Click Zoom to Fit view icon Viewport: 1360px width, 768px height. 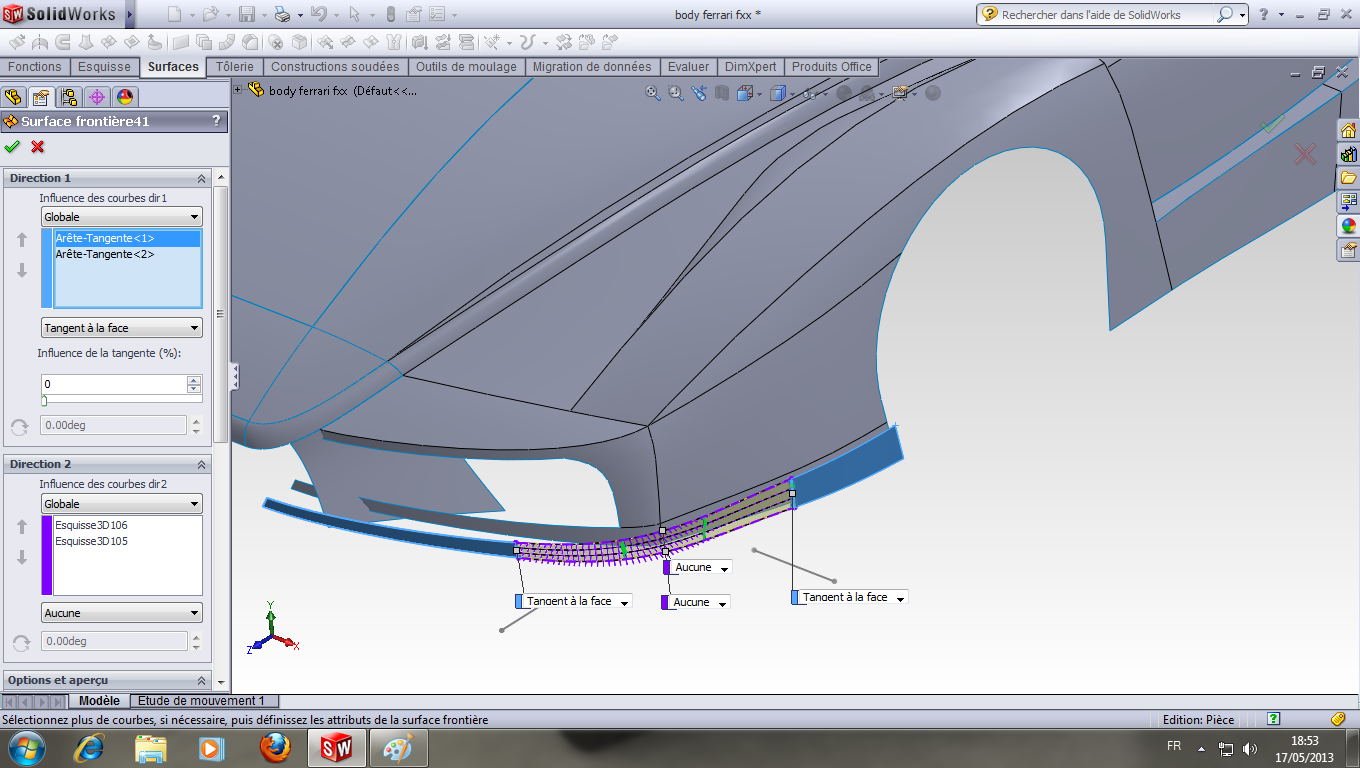point(653,92)
